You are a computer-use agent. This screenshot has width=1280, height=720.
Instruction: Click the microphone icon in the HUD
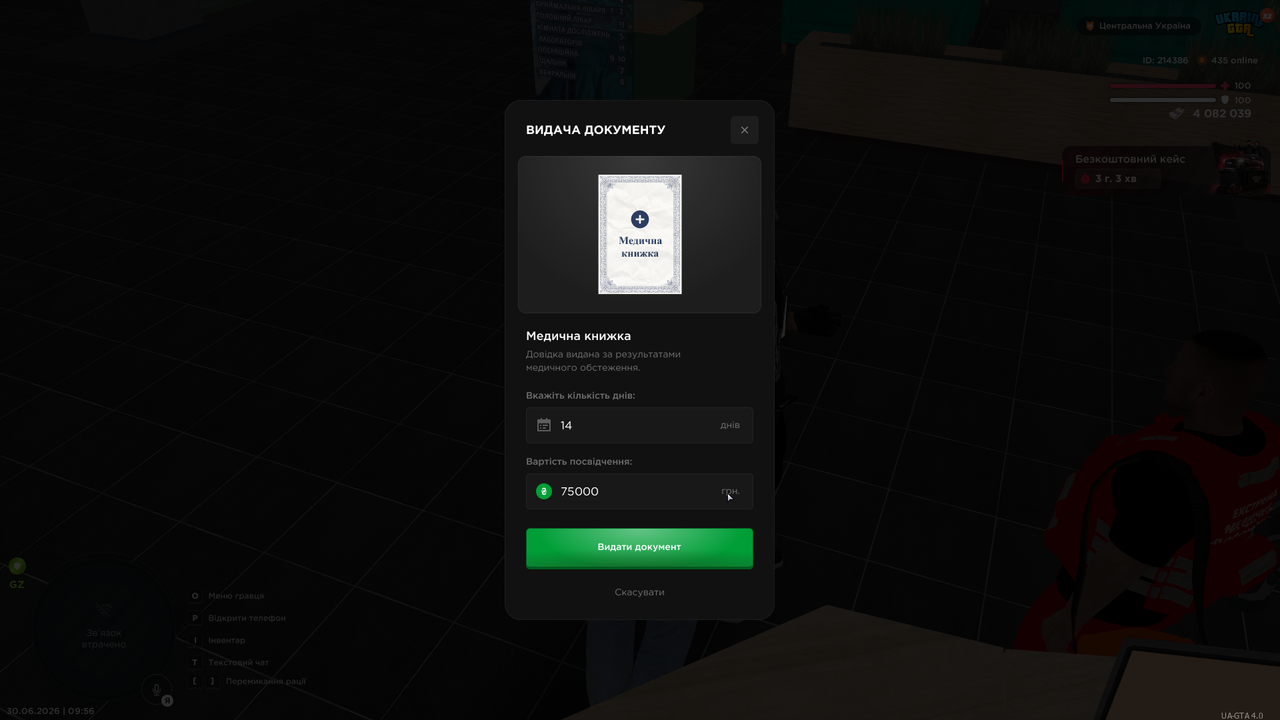click(155, 689)
